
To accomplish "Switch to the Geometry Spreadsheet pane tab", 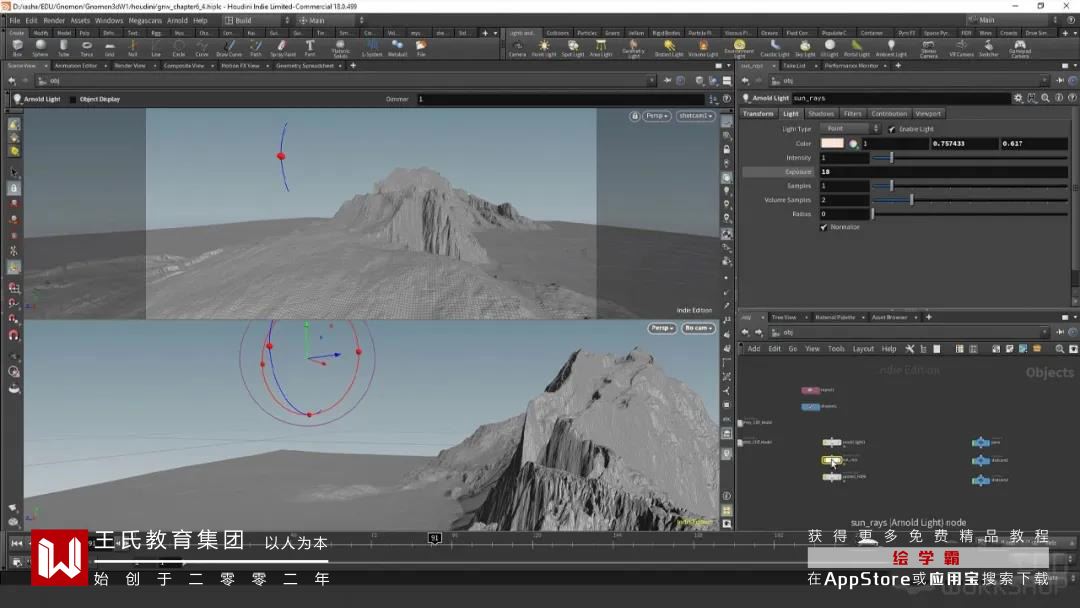I will pyautogui.click(x=305, y=65).
